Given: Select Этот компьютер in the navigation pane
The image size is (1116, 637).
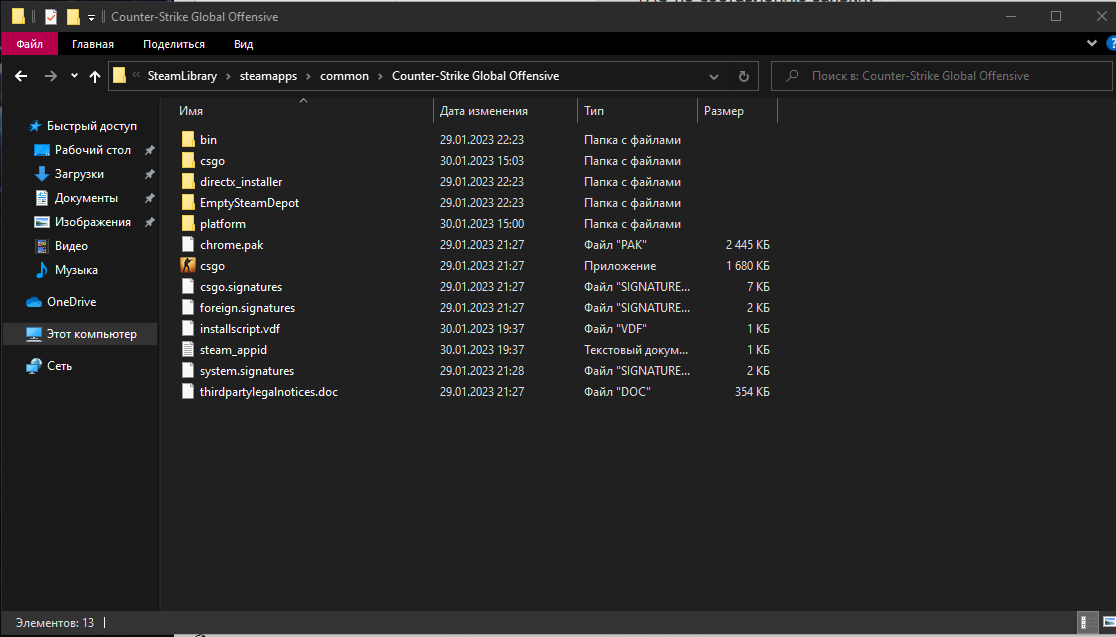Looking at the screenshot, I should 81,334.
